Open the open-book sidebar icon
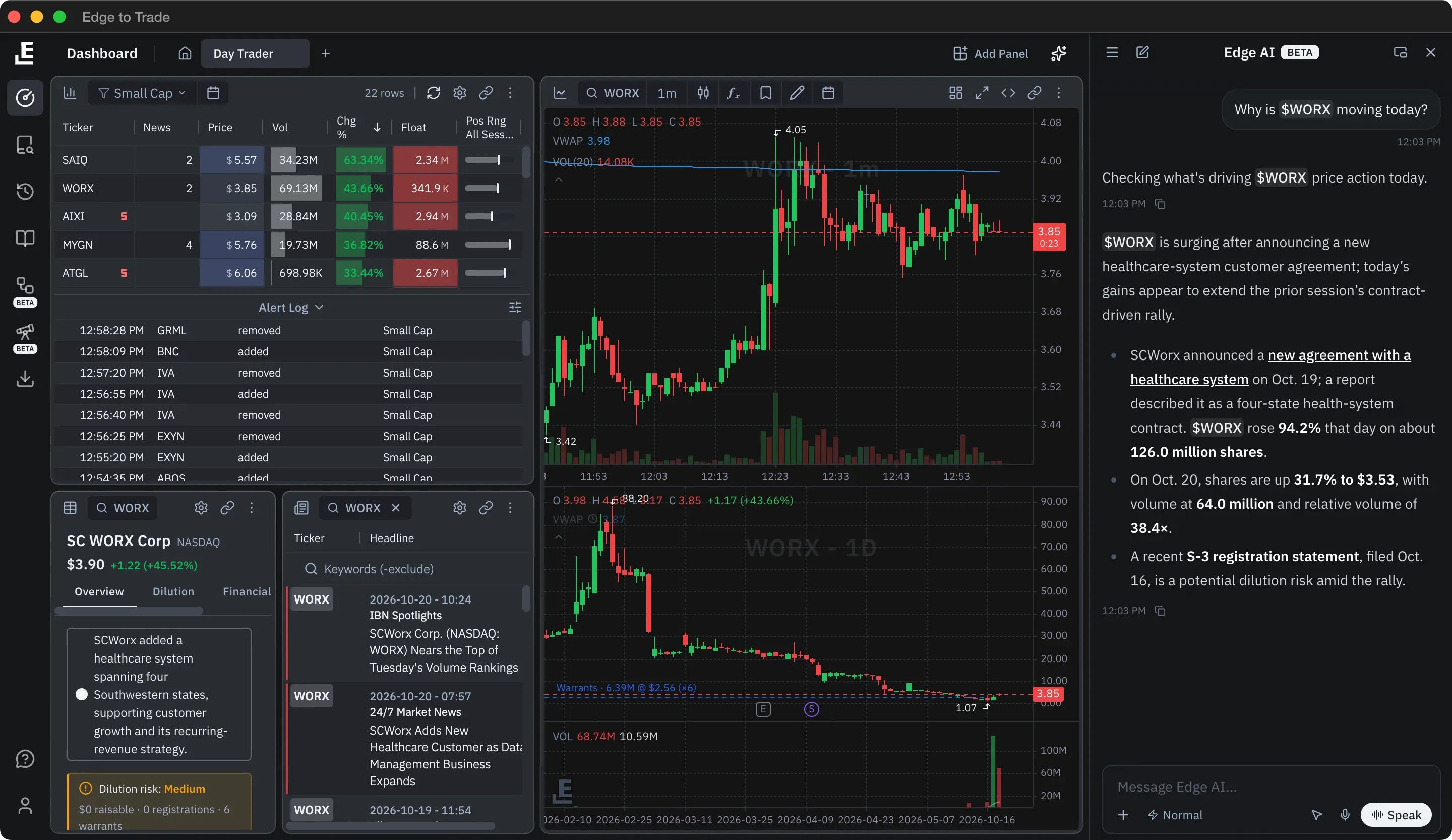This screenshot has height=840, width=1452. coord(25,238)
